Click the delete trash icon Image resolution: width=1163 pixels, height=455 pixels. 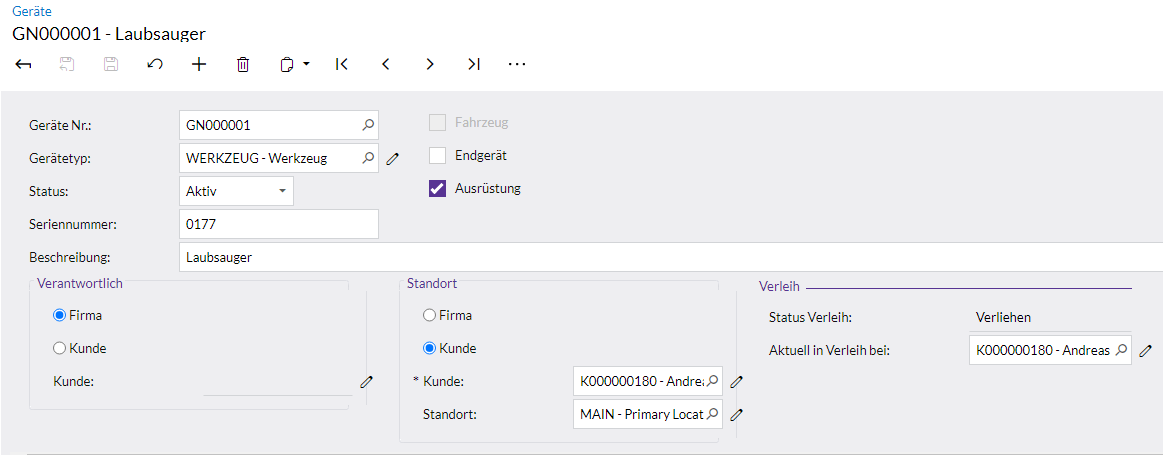(243, 64)
